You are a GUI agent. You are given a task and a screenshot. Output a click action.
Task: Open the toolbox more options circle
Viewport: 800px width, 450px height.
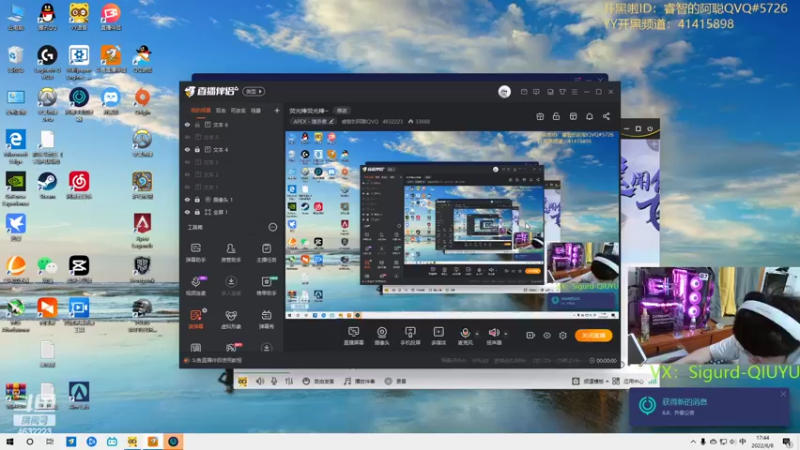click(272, 227)
